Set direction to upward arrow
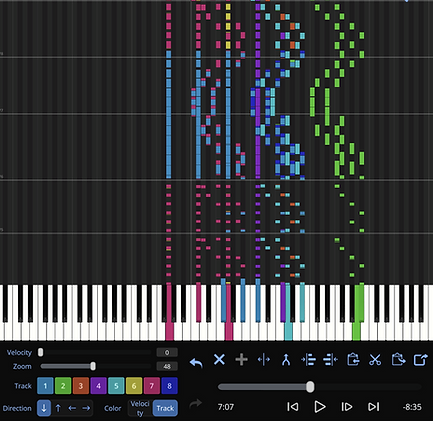 coord(58,408)
